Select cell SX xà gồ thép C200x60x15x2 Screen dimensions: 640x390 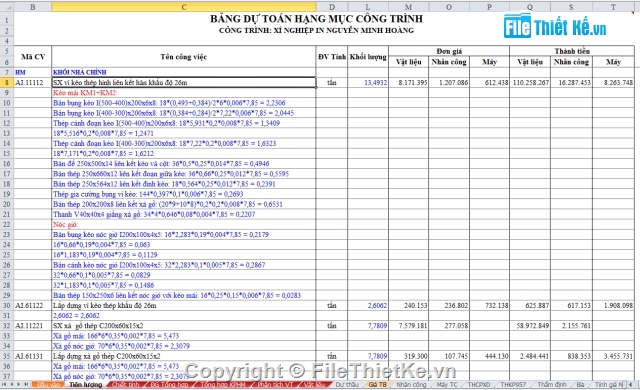[184, 326]
